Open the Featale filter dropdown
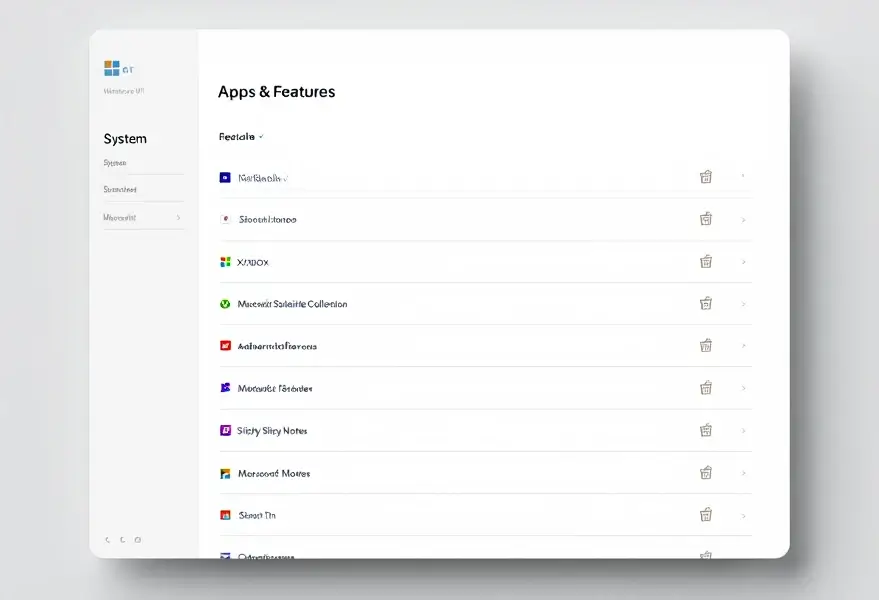The width and height of the screenshot is (879, 600). pos(241,137)
